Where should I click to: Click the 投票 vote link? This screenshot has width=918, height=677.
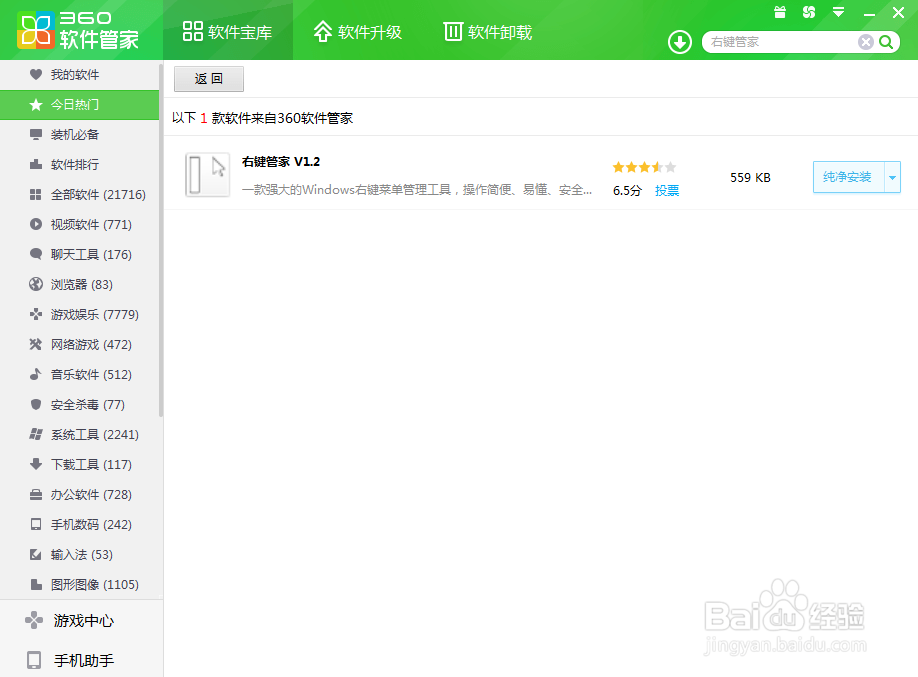667,190
